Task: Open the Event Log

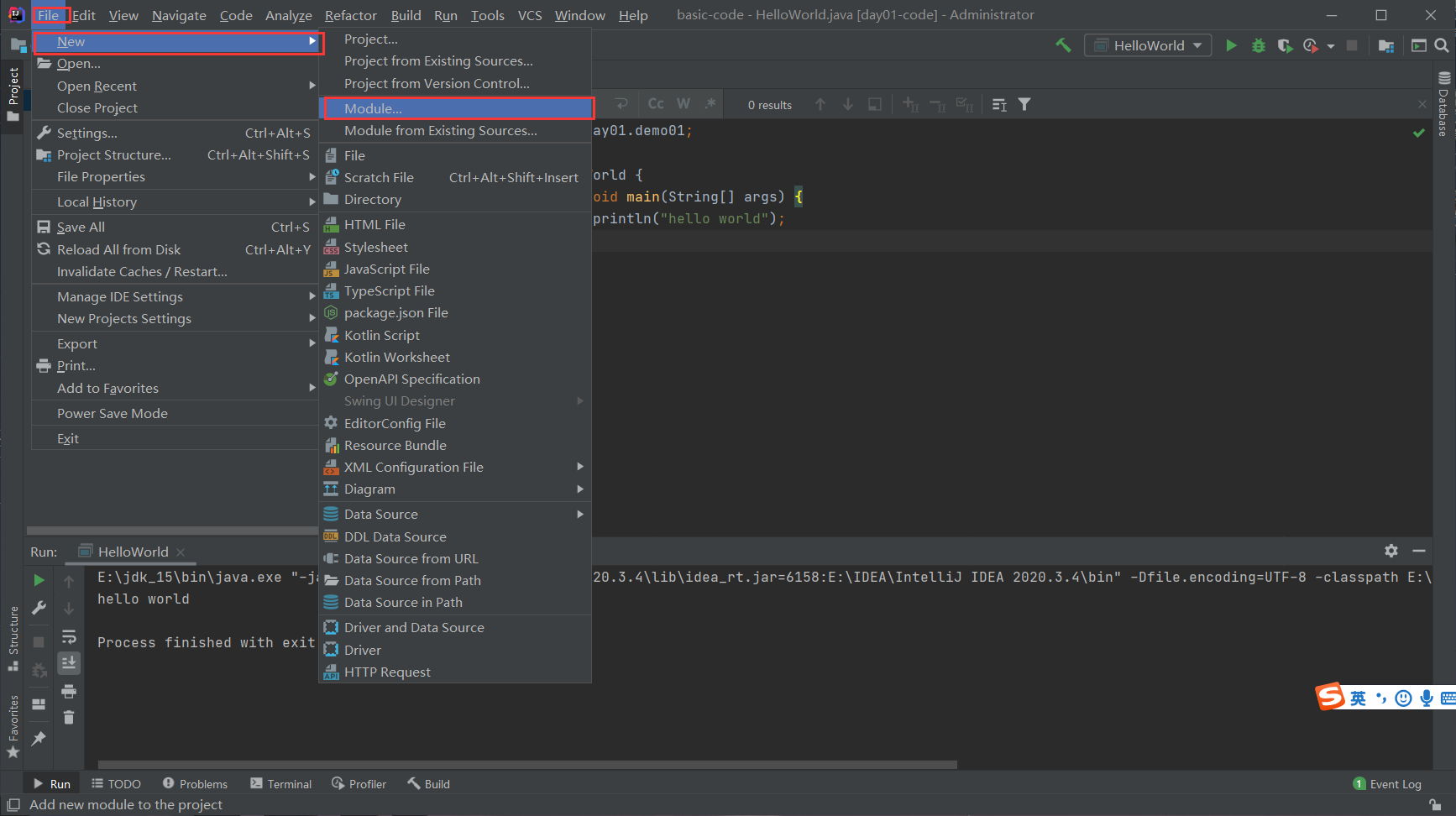Action: pos(1387,783)
